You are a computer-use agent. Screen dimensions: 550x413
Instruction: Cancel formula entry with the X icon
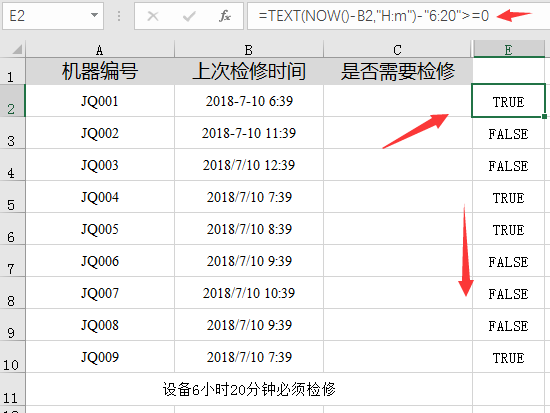tap(153, 16)
